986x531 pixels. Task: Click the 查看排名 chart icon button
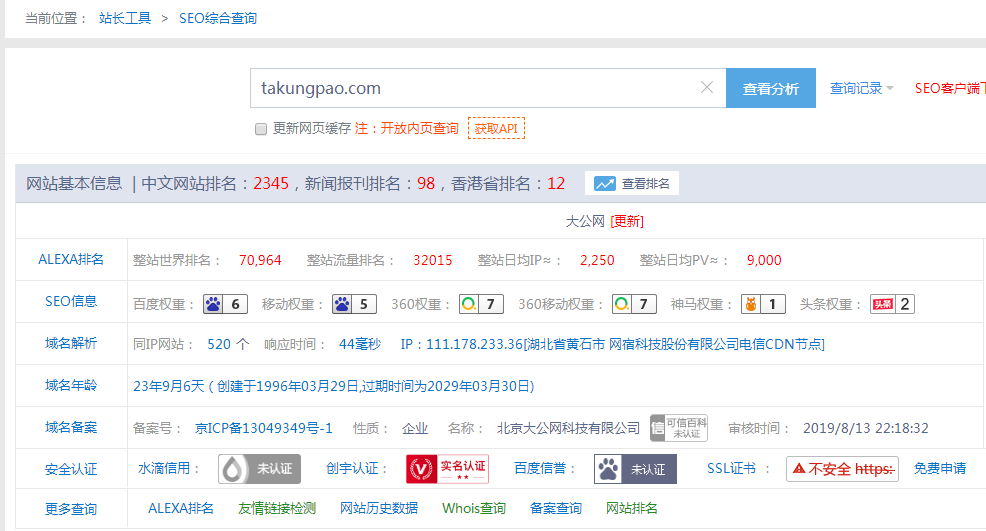pos(631,183)
